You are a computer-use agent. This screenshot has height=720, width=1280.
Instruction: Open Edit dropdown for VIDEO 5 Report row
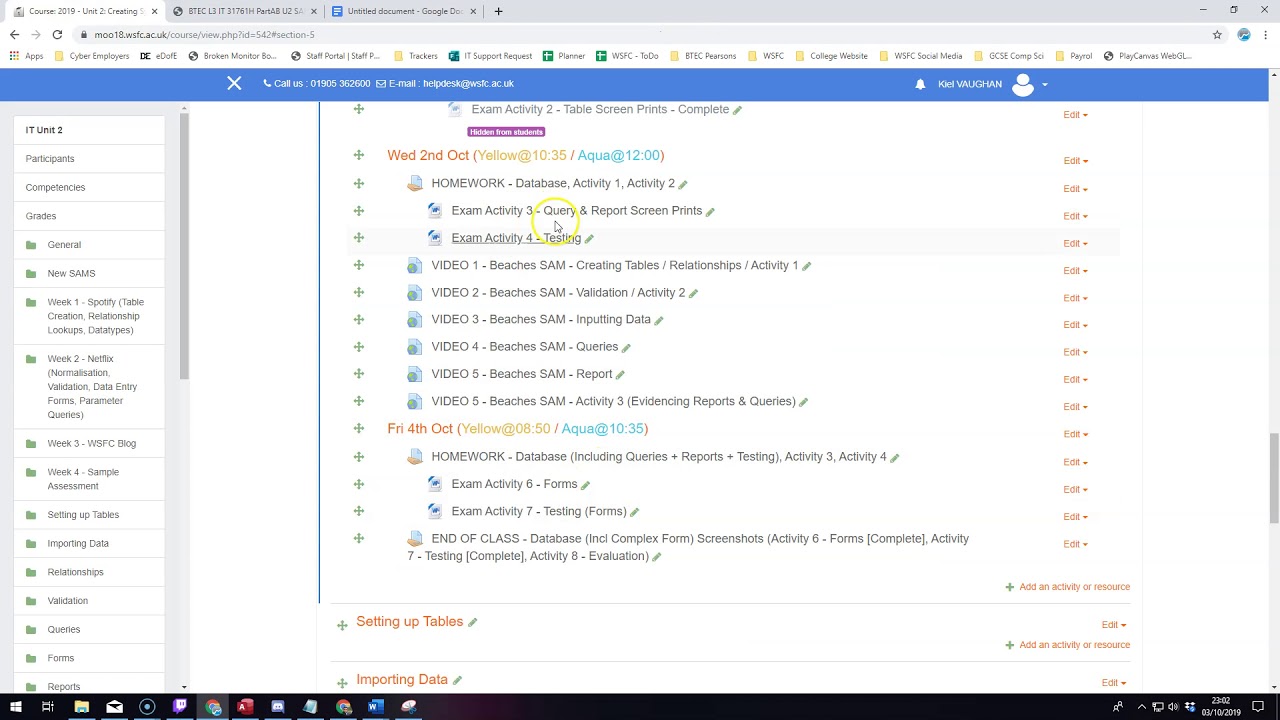coord(1075,380)
